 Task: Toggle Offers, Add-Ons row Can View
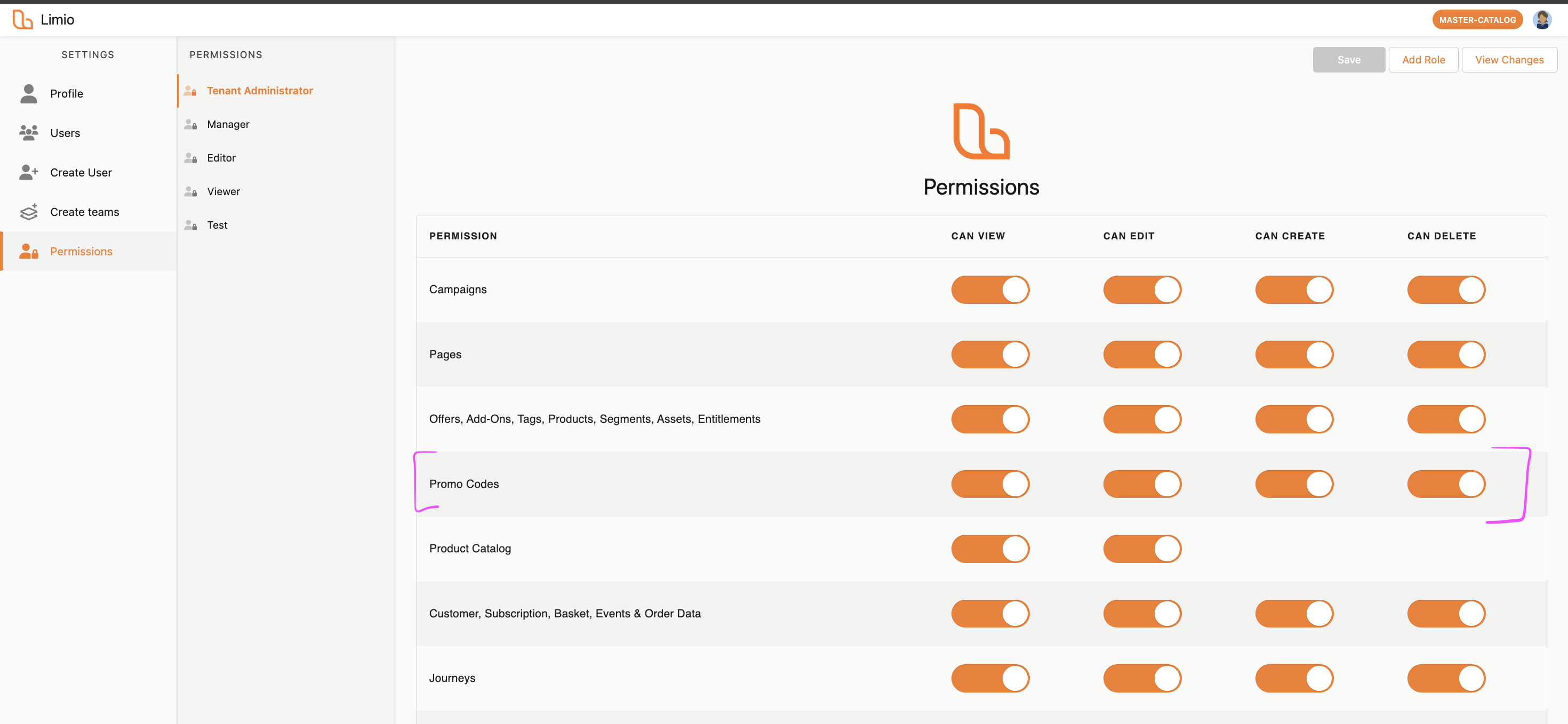click(990, 419)
